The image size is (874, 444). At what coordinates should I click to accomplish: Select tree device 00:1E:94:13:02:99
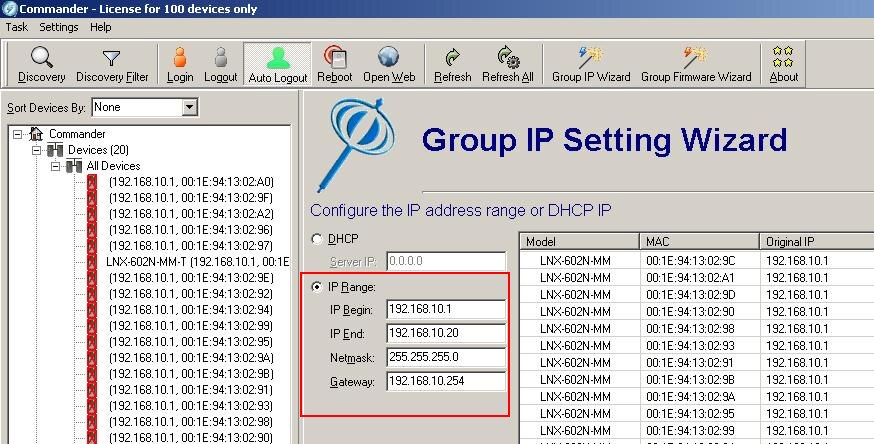tap(191, 325)
